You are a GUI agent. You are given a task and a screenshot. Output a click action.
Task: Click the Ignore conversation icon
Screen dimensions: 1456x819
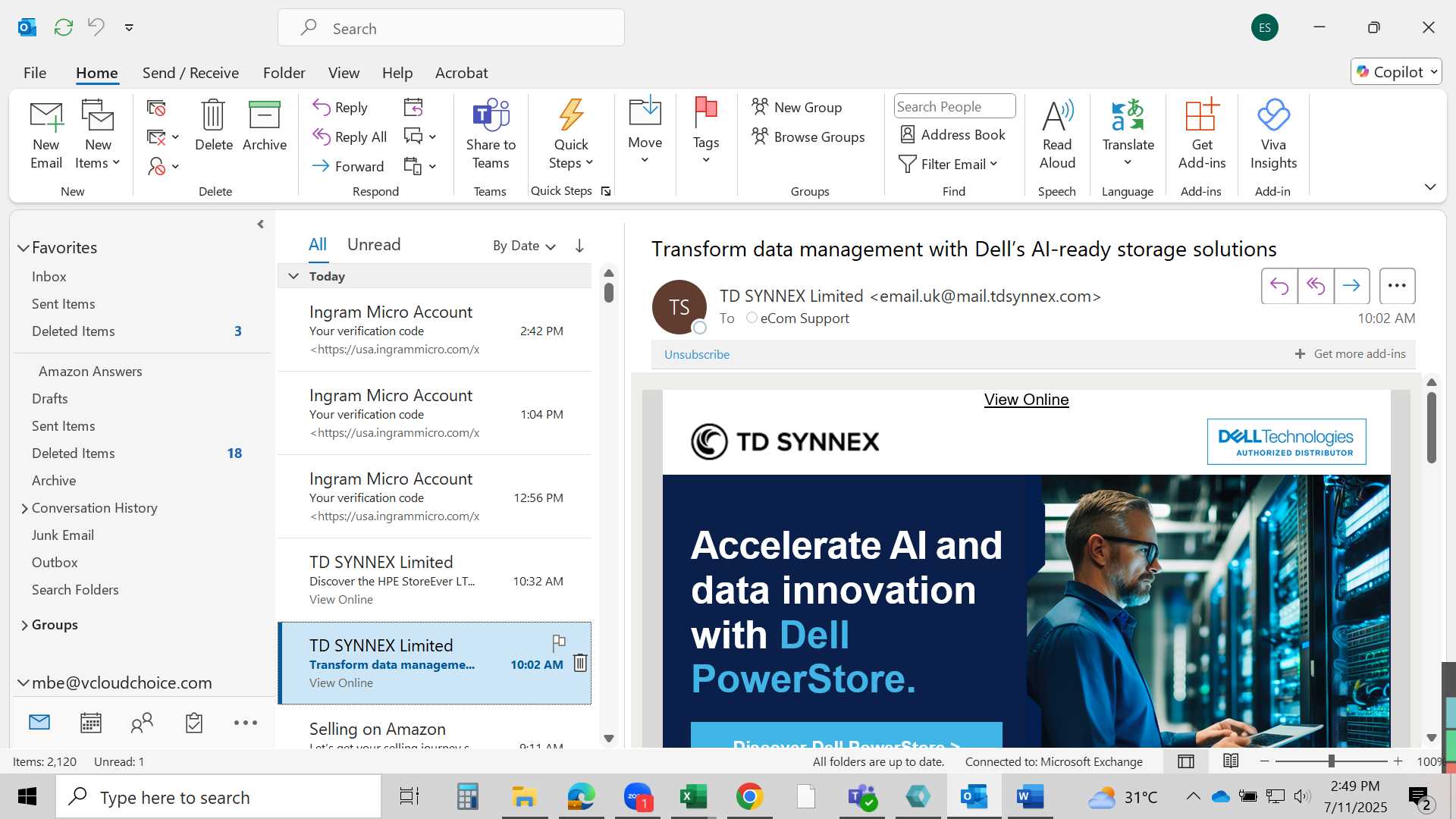click(156, 108)
